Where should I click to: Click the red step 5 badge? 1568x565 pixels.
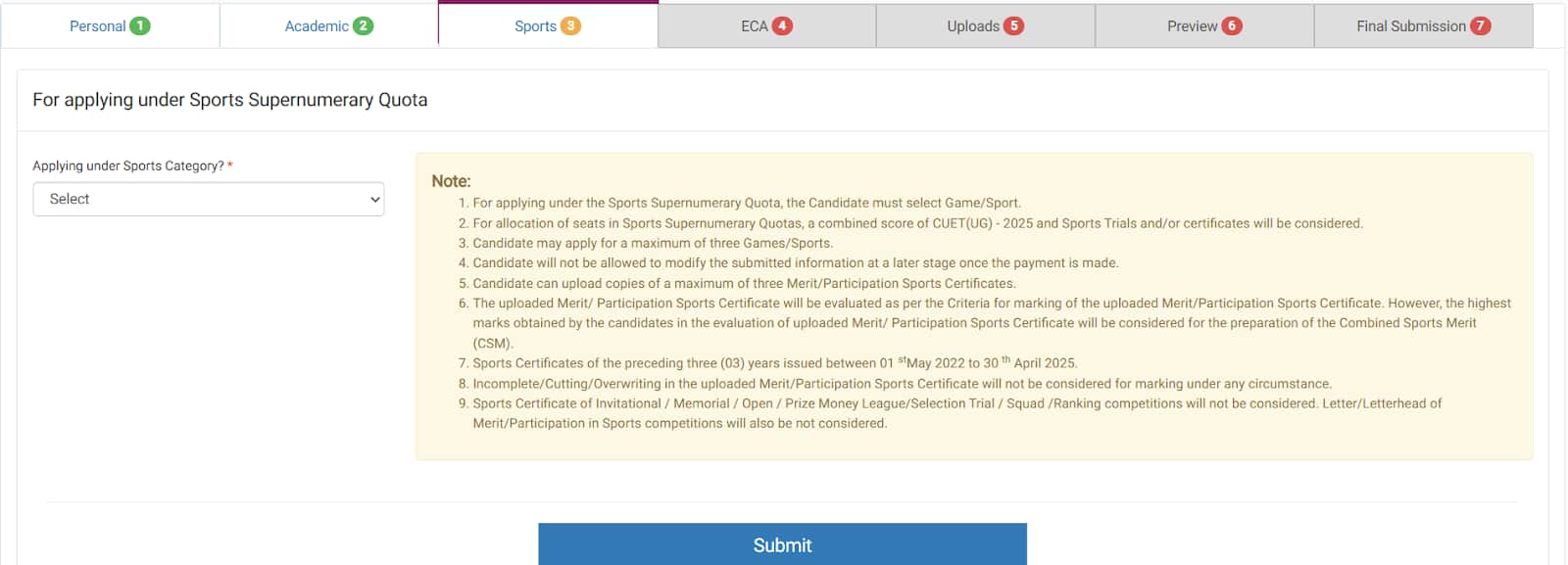point(1014,26)
